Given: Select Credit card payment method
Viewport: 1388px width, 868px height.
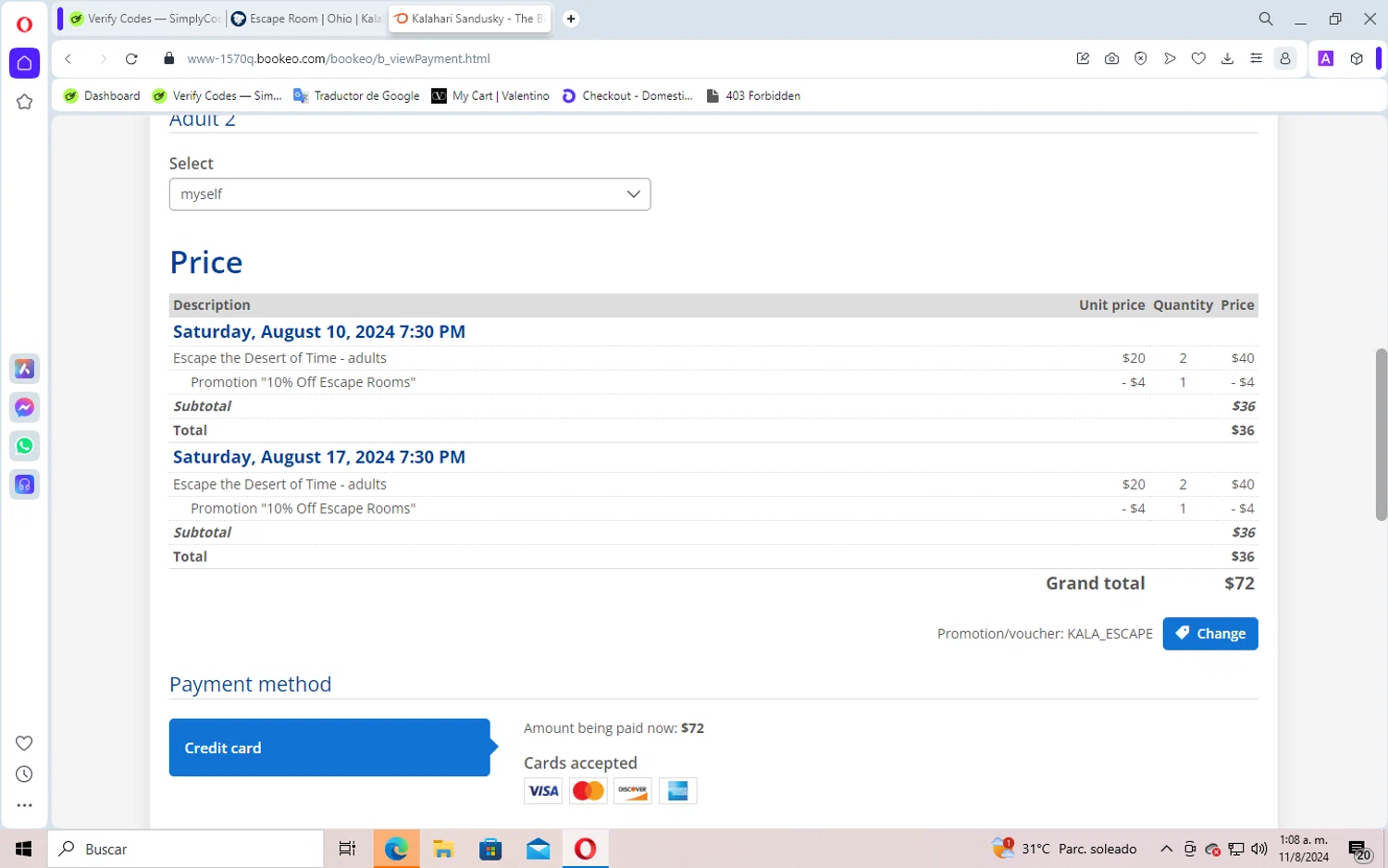Looking at the screenshot, I should [x=329, y=748].
